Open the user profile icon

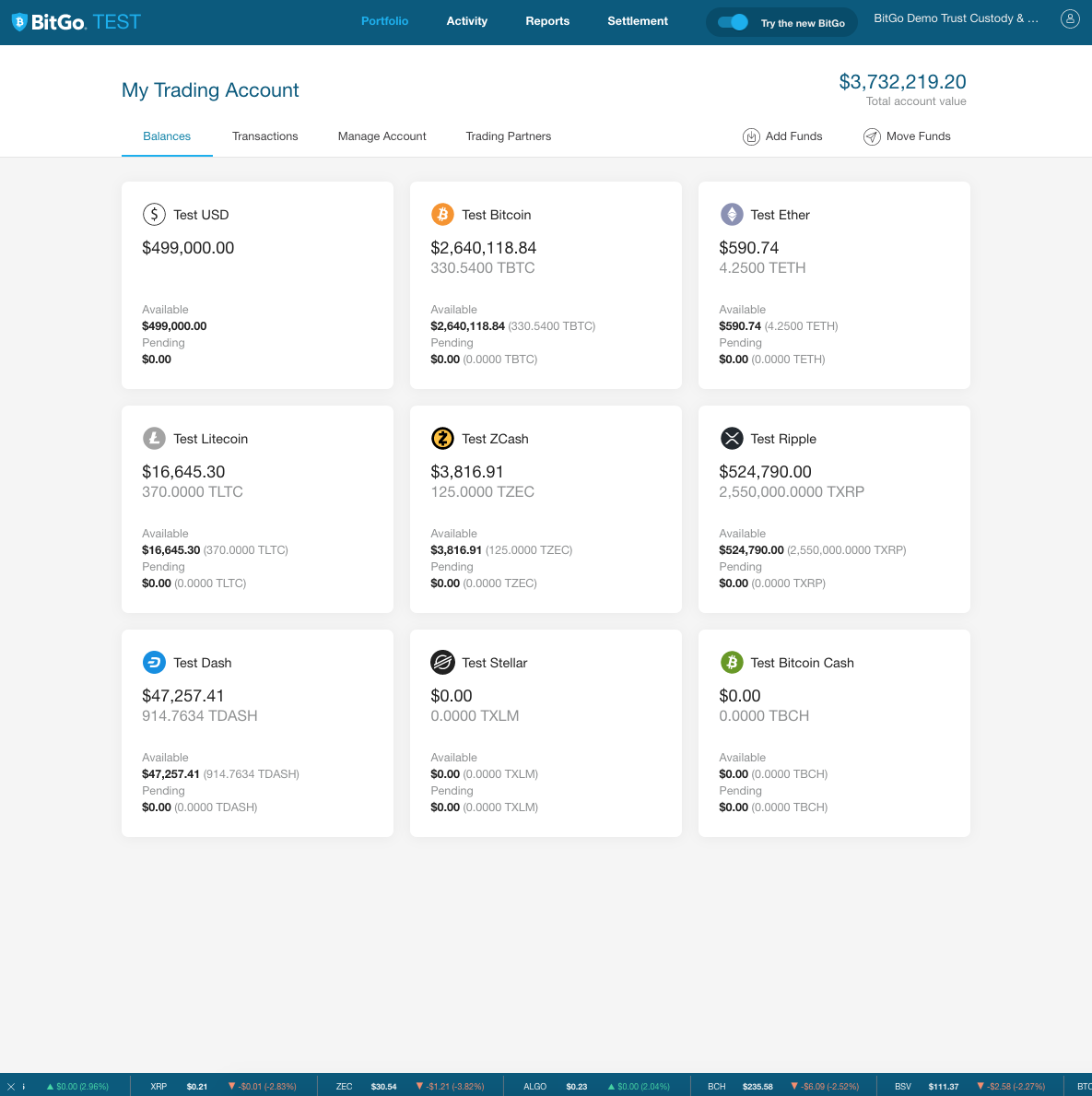[x=1069, y=18]
